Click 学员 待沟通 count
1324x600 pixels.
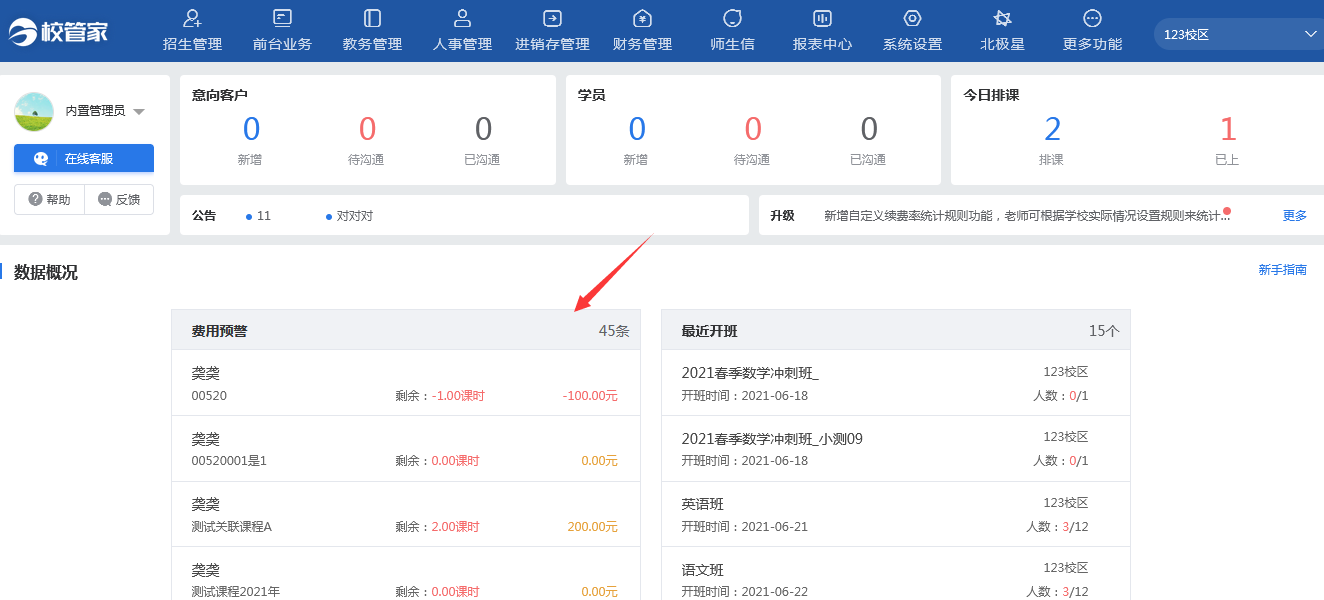point(753,129)
